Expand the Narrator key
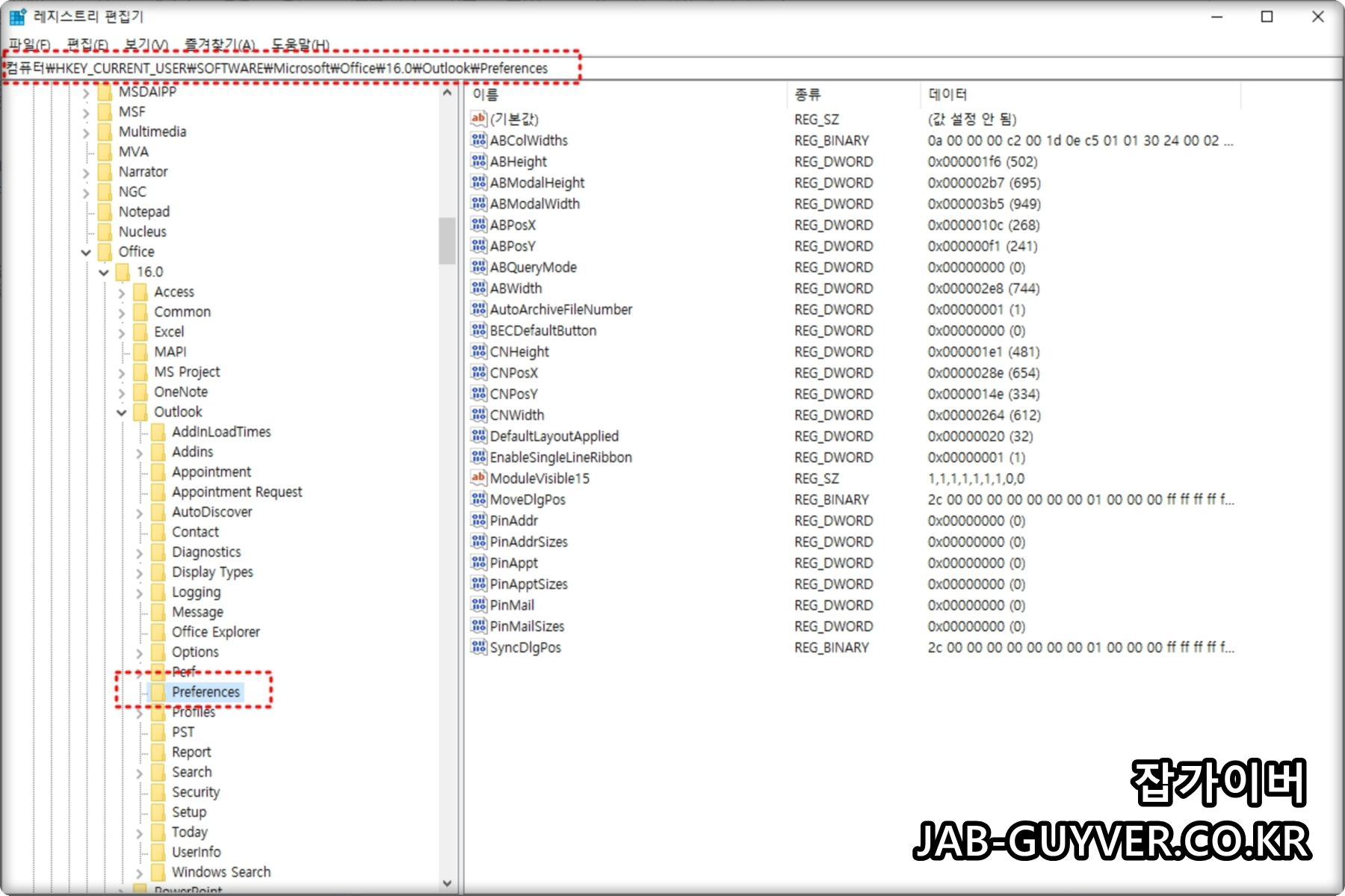This screenshot has height=896, width=1345. coord(86,172)
